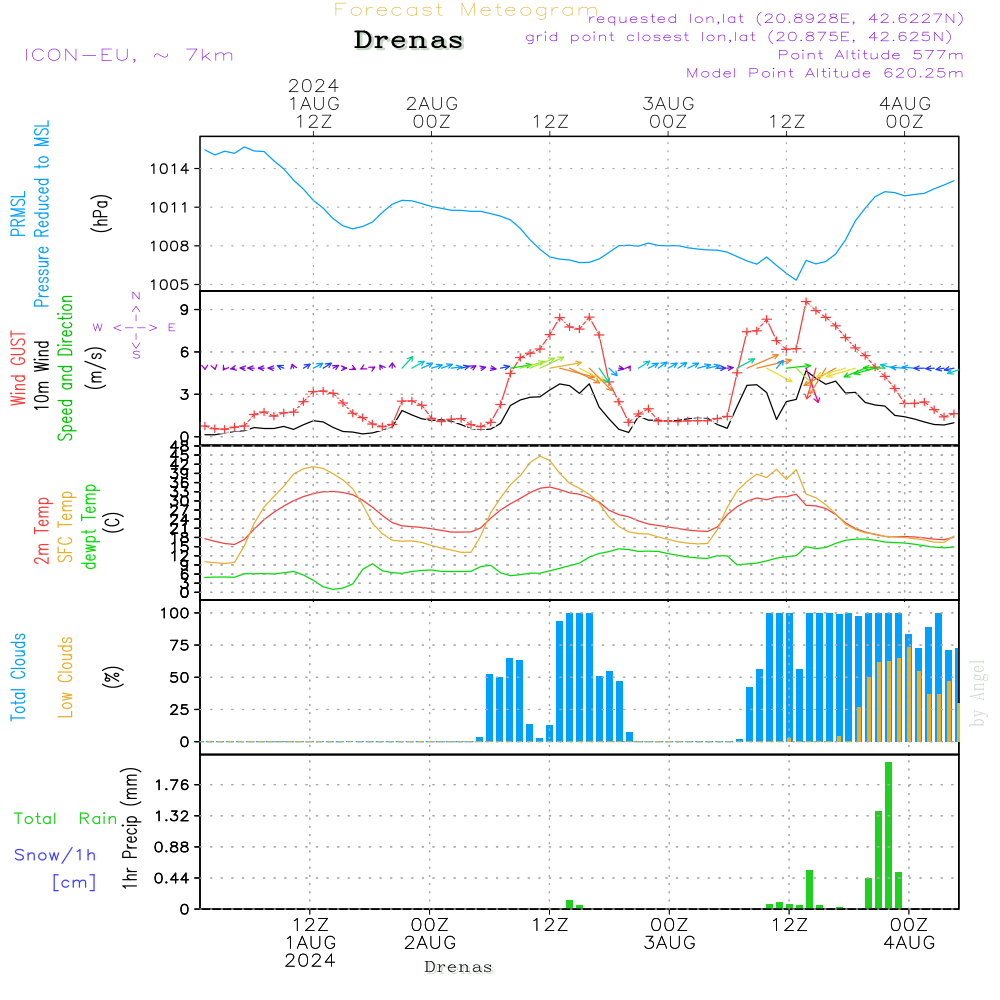
Task: Select the orange 'SFC Temp' label
Action: coord(65,527)
